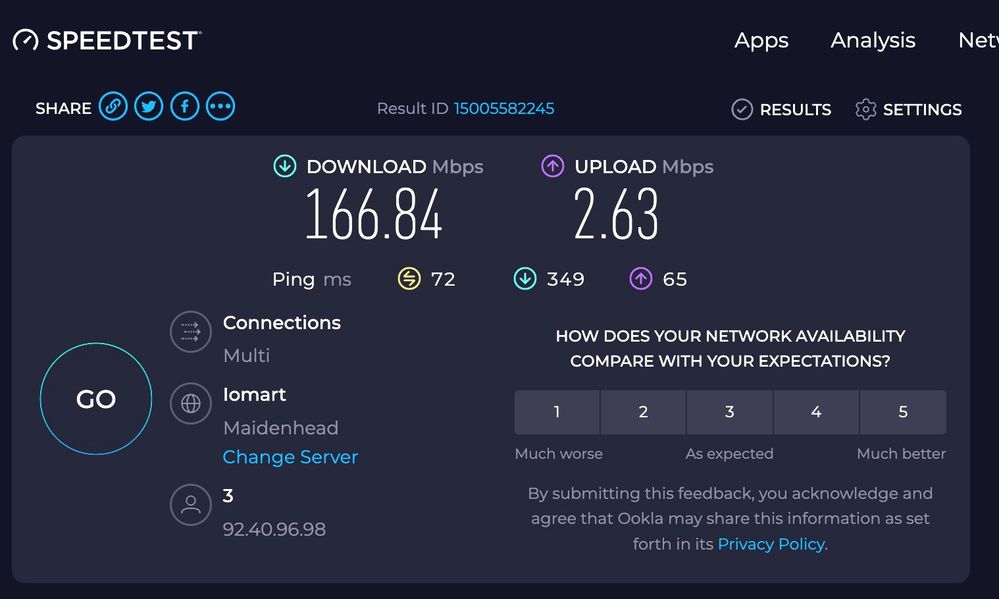This screenshot has height=599, width=999.
Task: Share result on Twitter
Action: (x=149, y=107)
